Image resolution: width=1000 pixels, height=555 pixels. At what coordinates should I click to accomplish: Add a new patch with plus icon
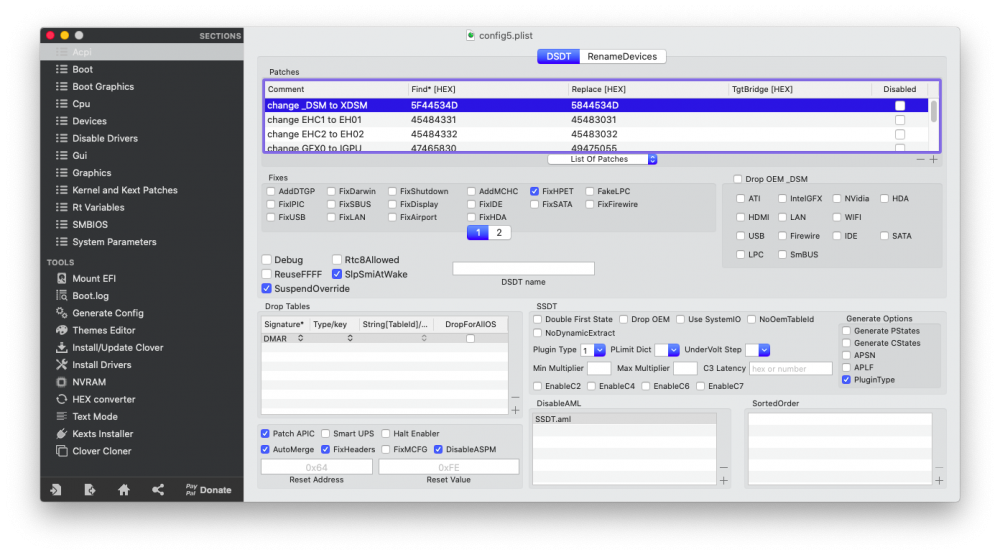click(x=933, y=159)
